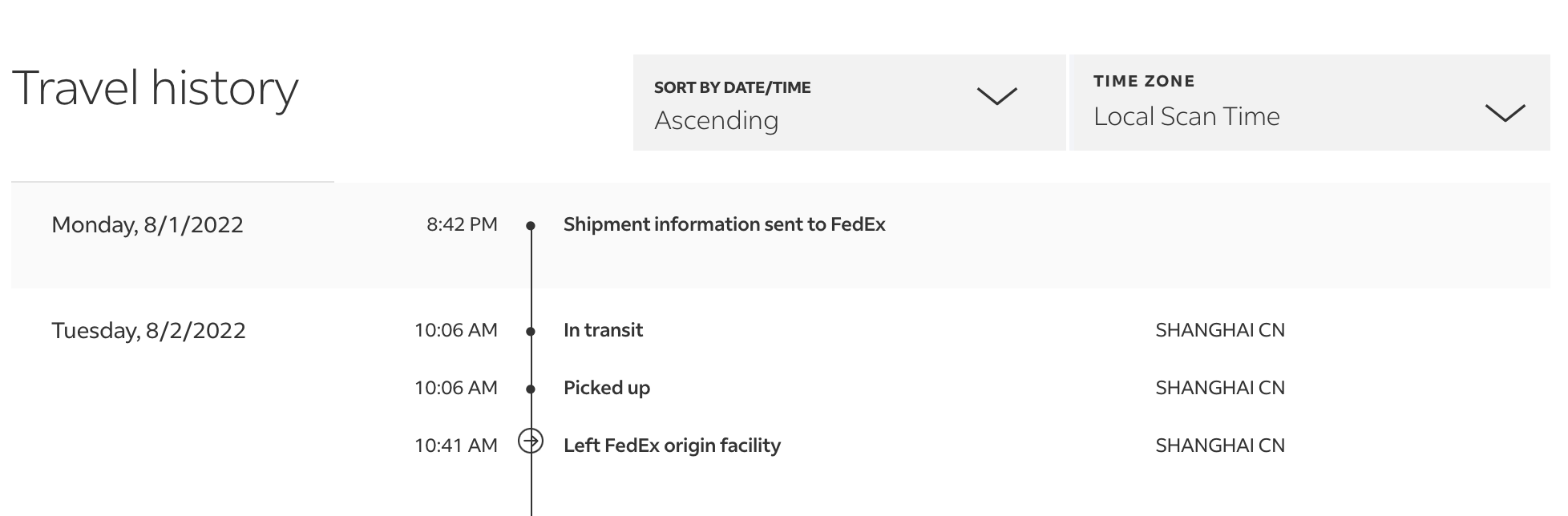Viewport: 1568px width, 516px height.
Task: Open the Sort by Date/Time dropdown
Action: pyautogui.click(x=848, y=103)
